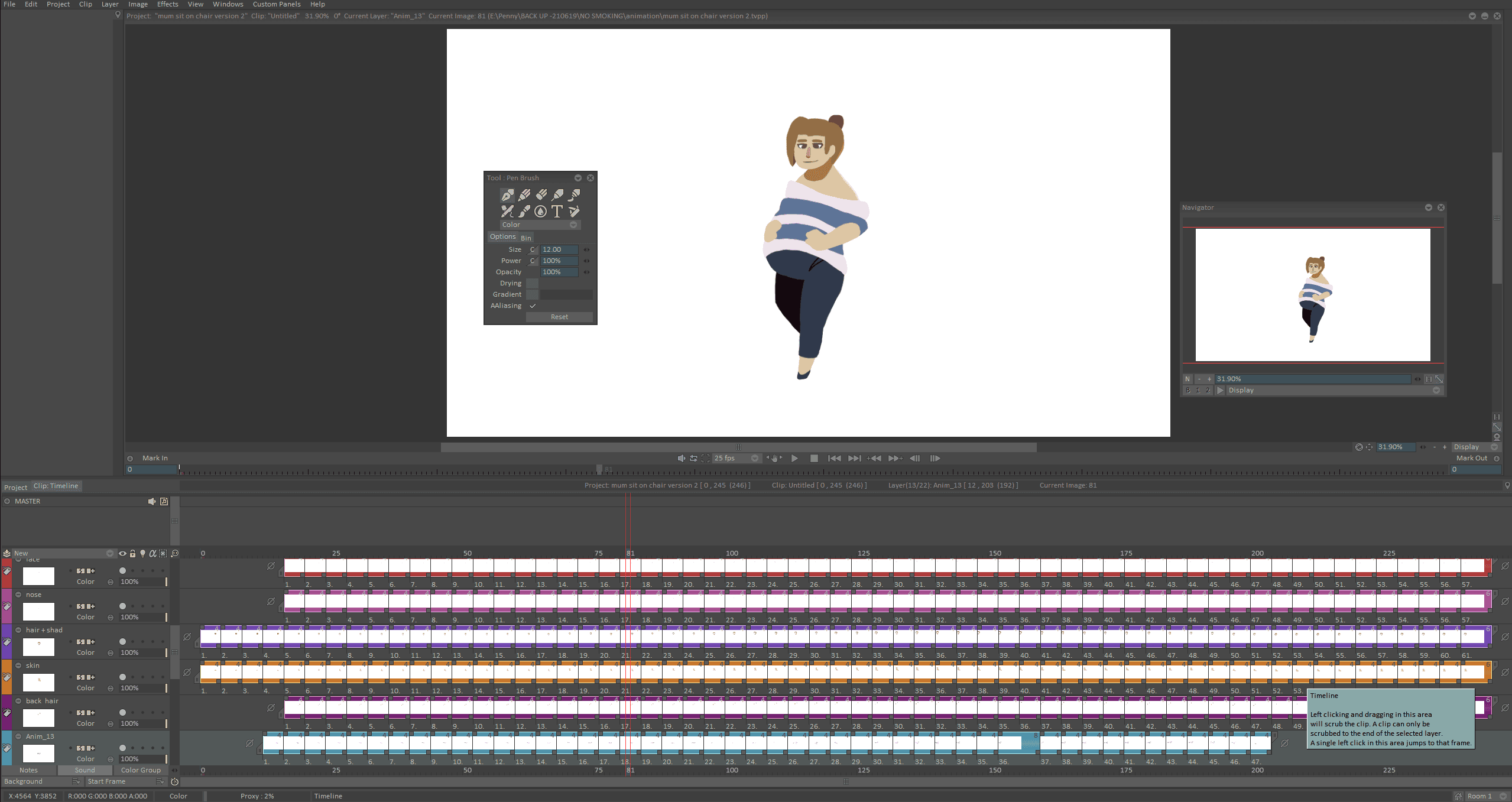Open the 25 fps dropdown

736,459
